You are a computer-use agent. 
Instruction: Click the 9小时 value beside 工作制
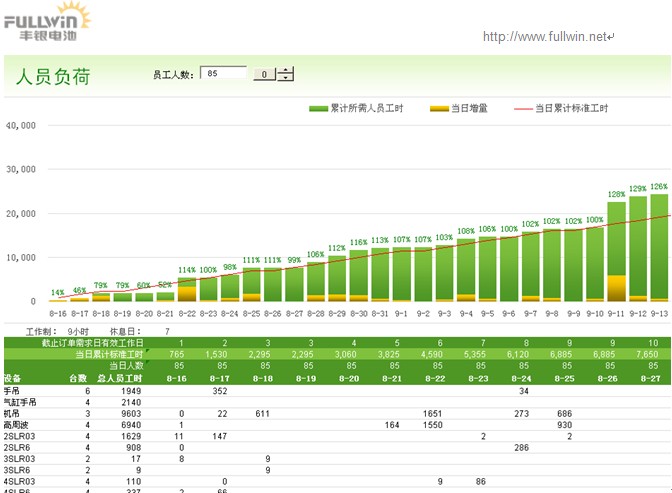click(77, 331)
